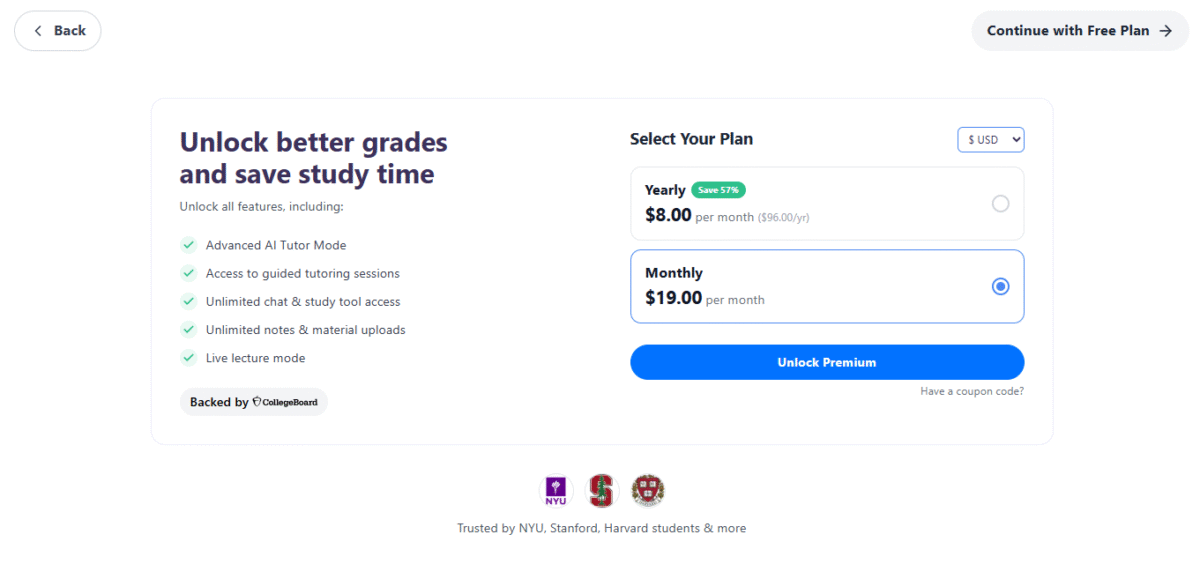
Task: Open the $ USD currency dropdown
Action: pyautogui.click(x=990, y=140)
